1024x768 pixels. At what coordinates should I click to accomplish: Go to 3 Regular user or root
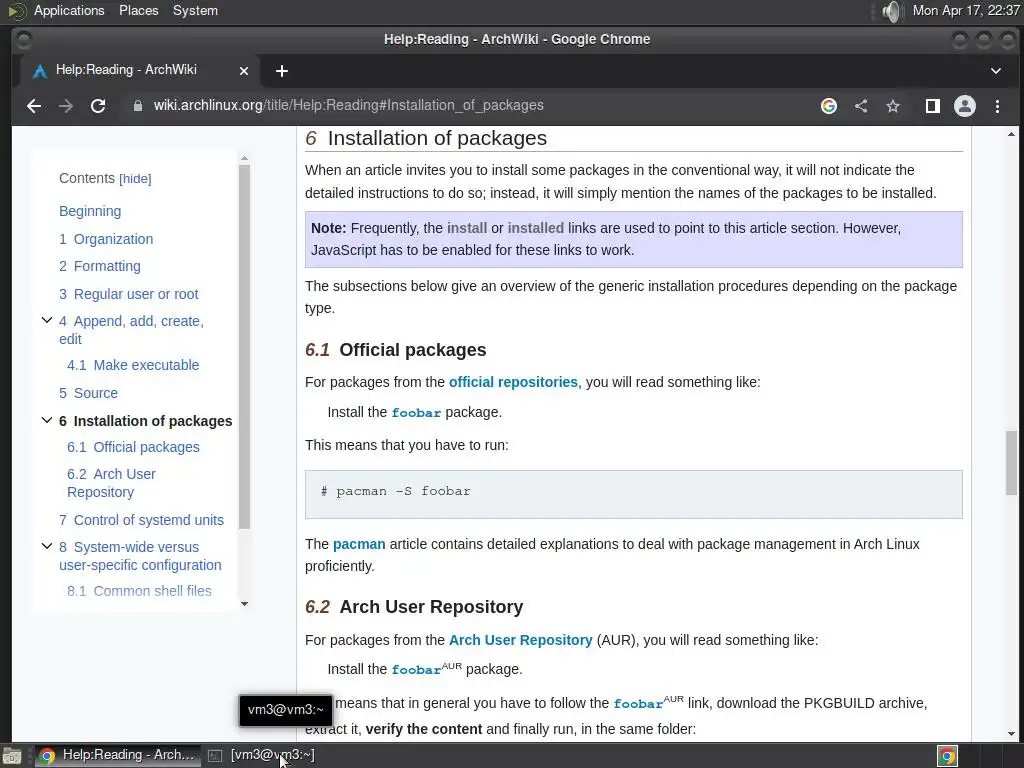click(x=129, y=294)
